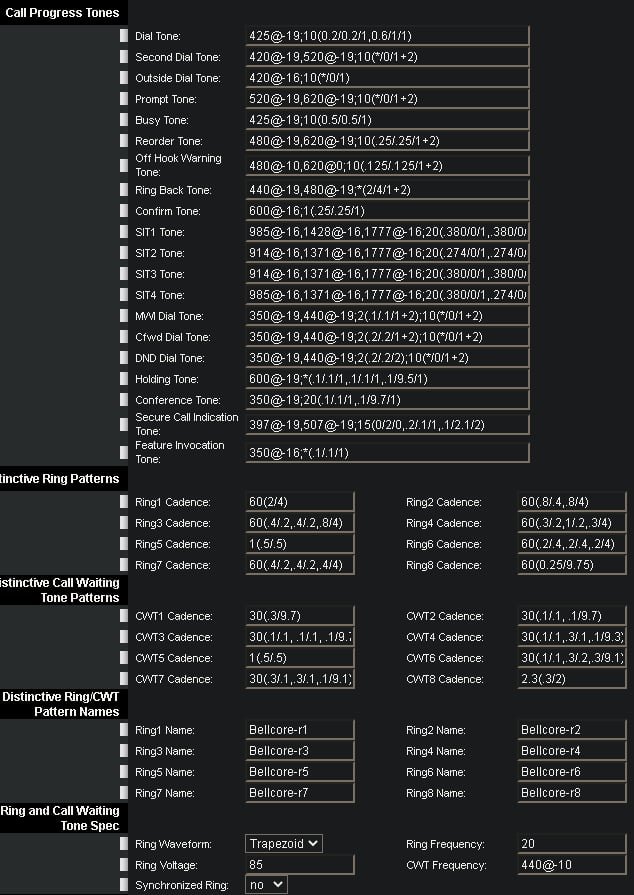
Task: Tick the Ring1 Cadence checkbox
Action: point(125,502)
